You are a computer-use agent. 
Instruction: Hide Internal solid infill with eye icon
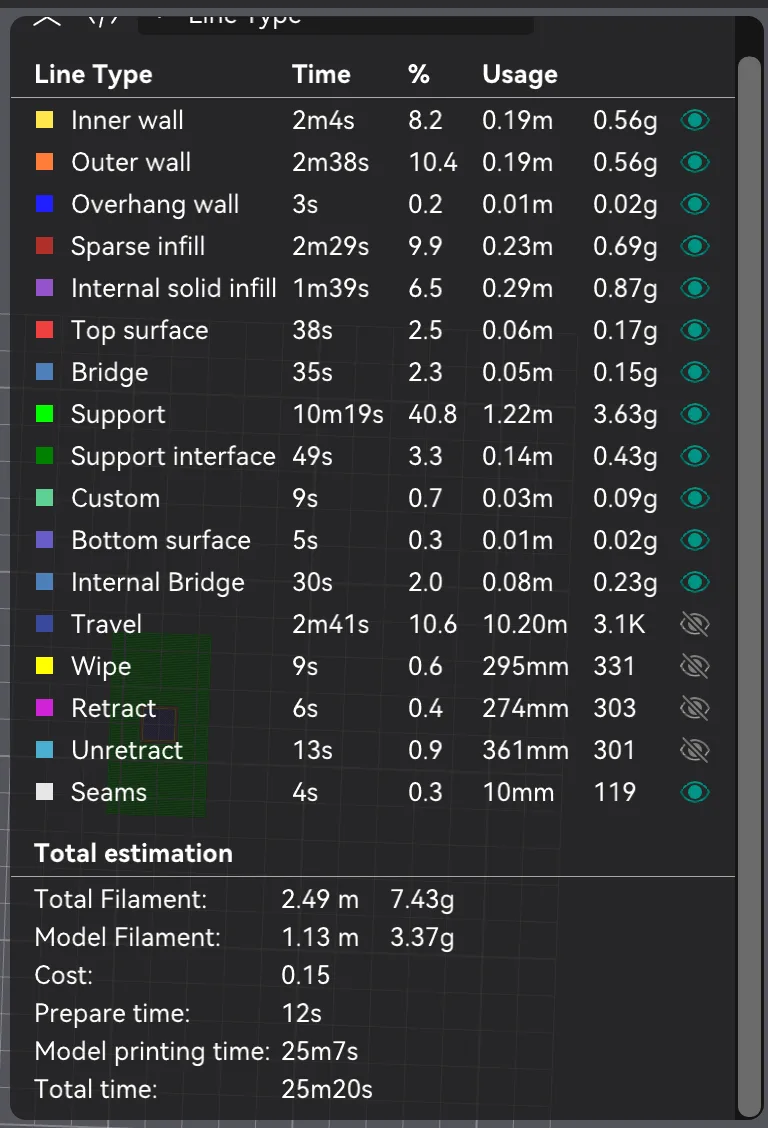[x=695, y=288]
